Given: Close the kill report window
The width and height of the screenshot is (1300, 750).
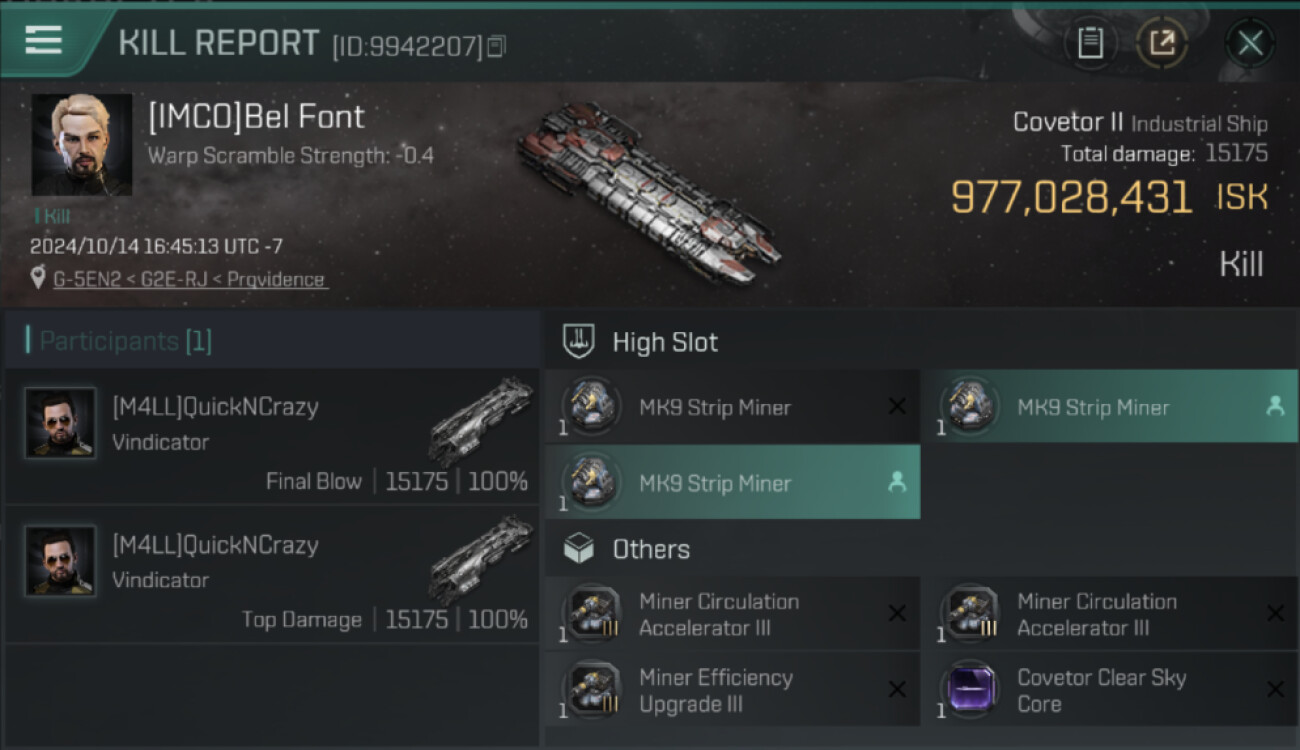Looking at the screenshot, I should (x=1249, y=43).
